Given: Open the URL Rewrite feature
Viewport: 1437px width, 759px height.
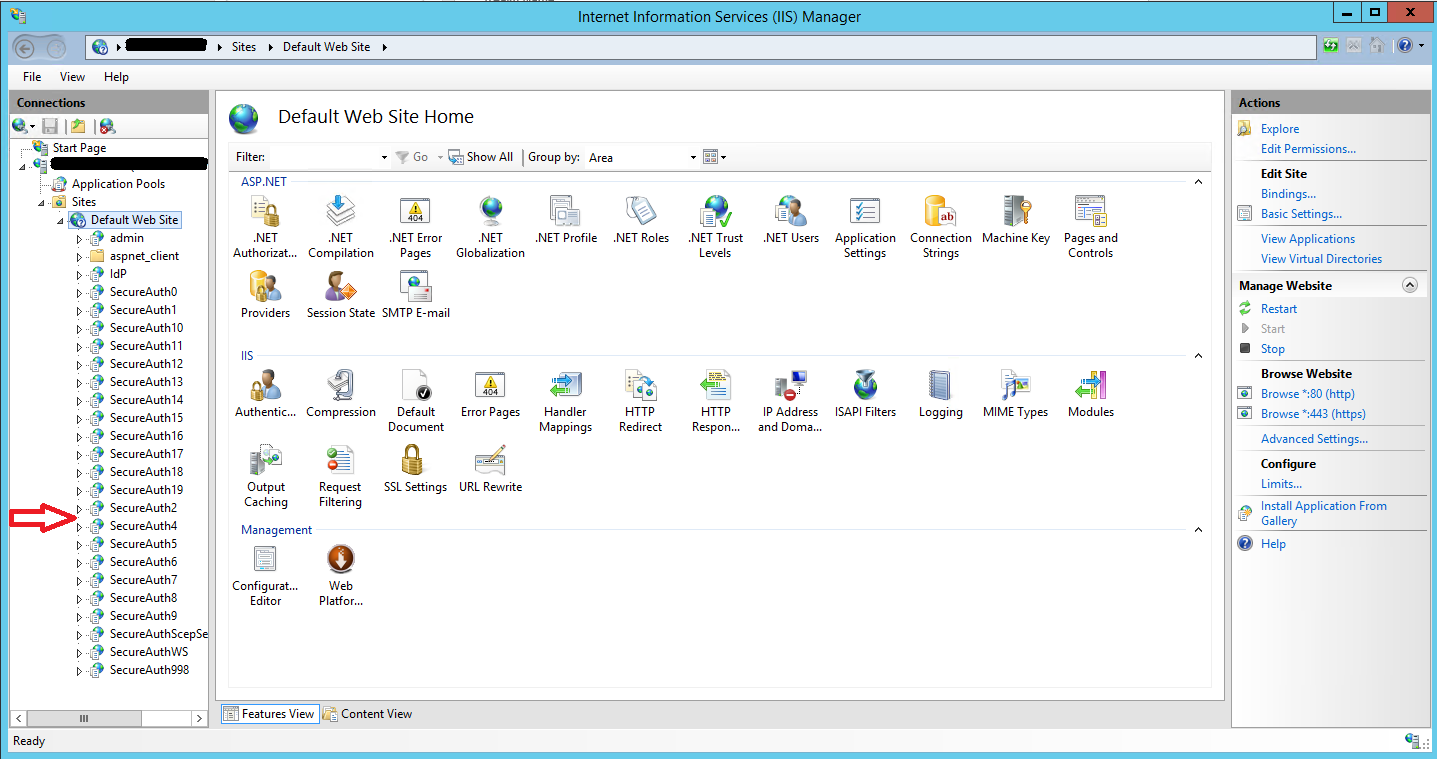Looking at the screenshot, I should pos(490,469).
